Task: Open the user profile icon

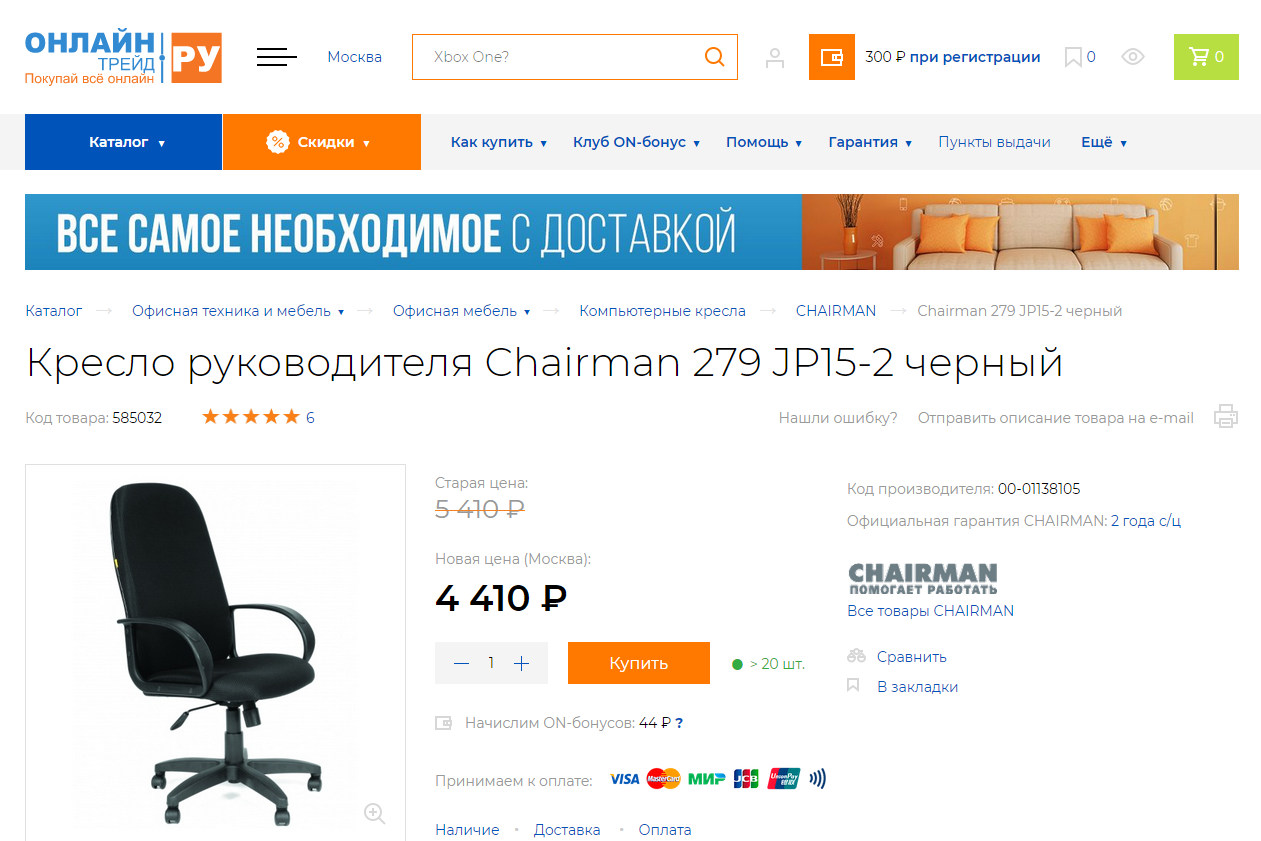Action: pos(775,57)
